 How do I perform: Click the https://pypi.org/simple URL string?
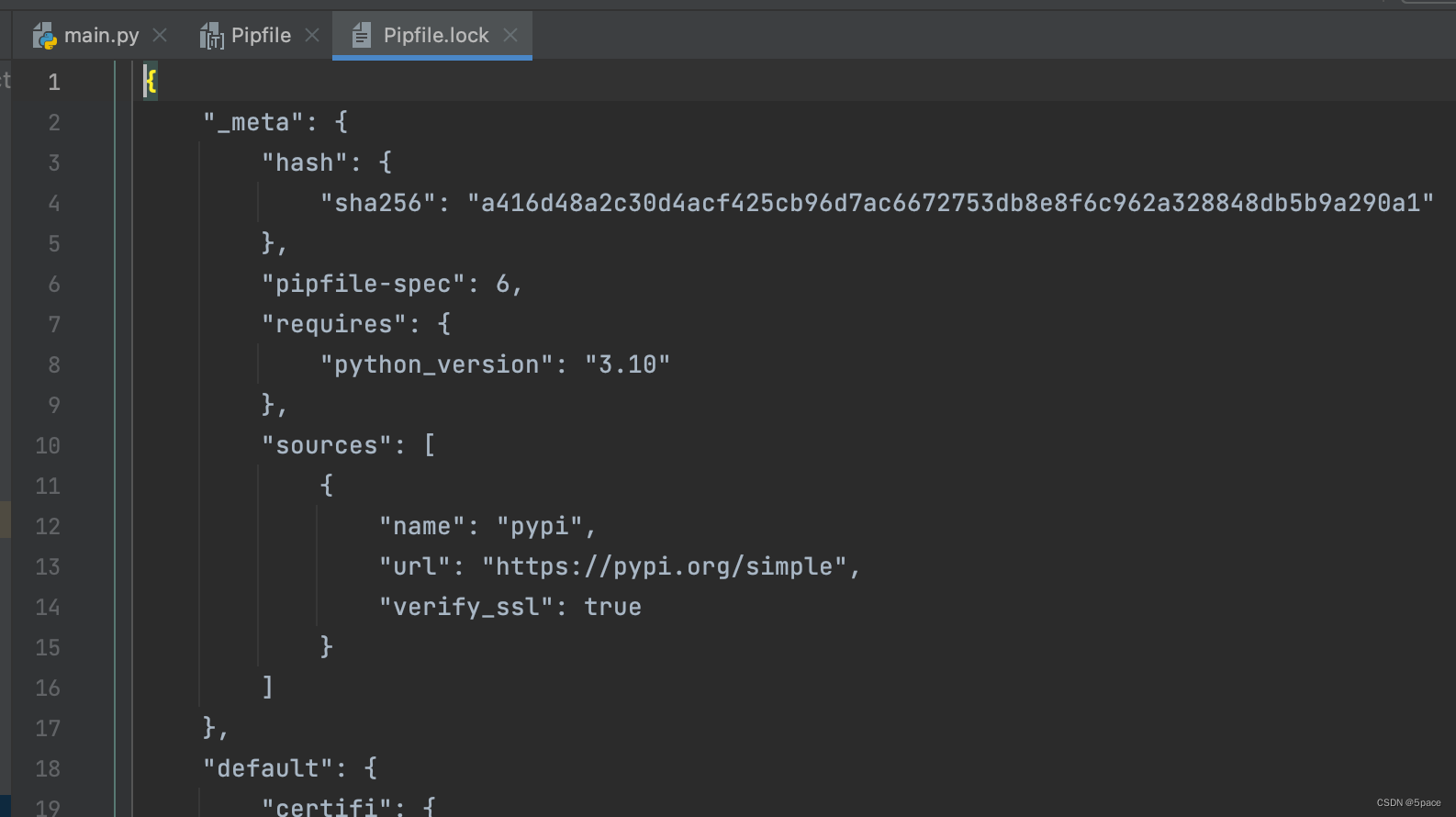pyautogui.click(x=665, y=566)
